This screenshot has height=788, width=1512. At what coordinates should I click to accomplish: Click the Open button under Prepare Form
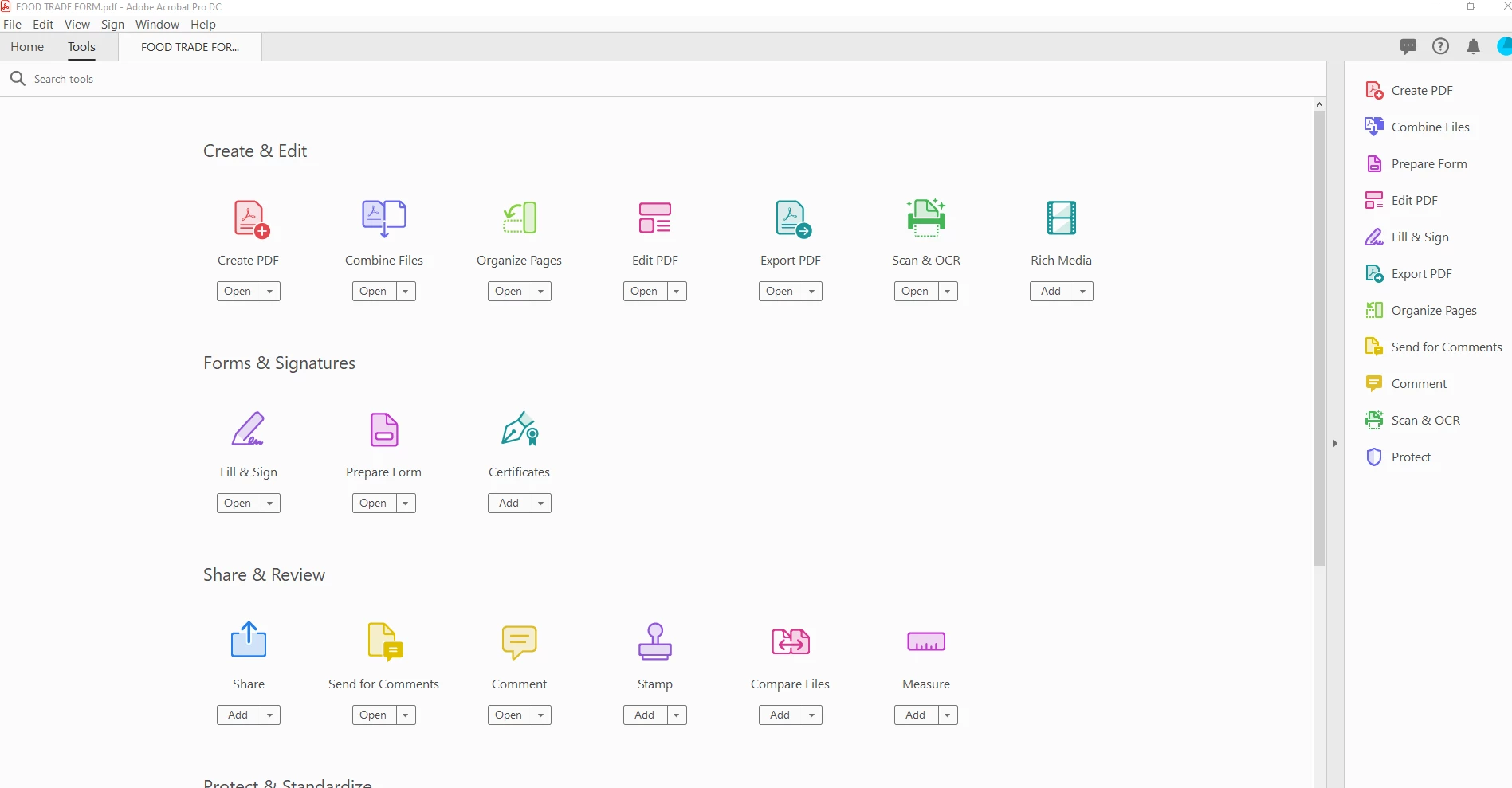[x=374, y=504]
